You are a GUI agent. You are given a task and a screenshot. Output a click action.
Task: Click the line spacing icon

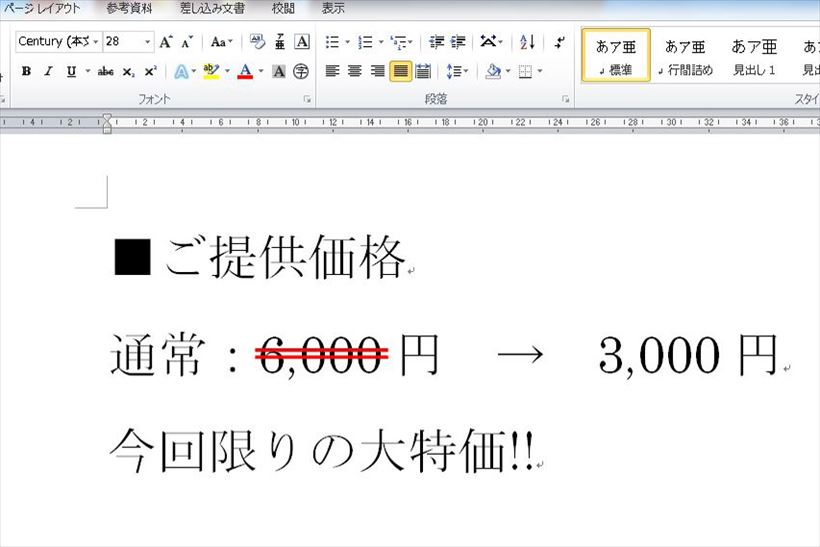tap(453, 71)
